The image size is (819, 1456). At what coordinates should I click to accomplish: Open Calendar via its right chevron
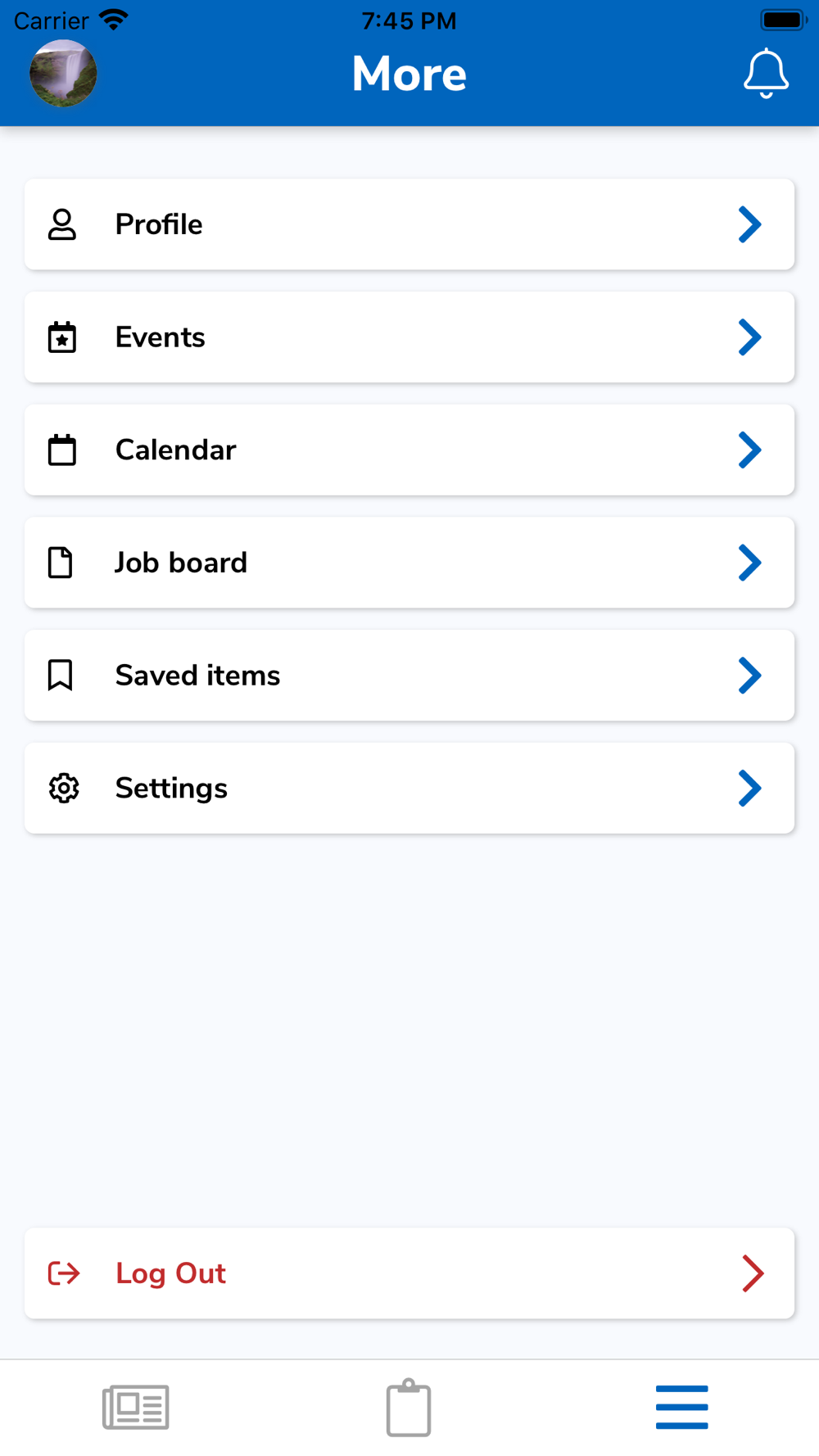750,450
